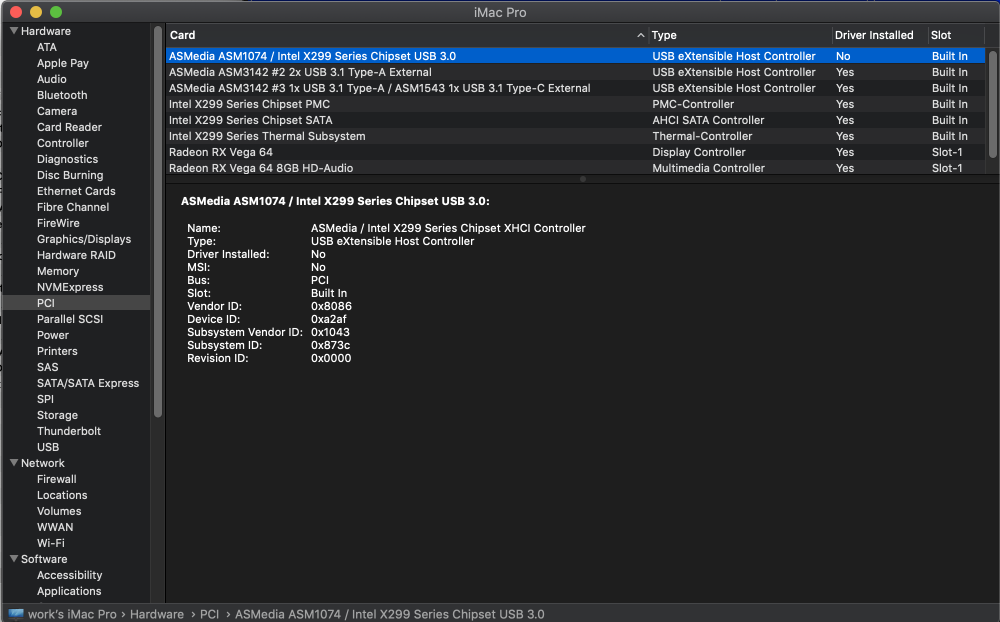Click the Device ID value 0xa2af
The width and height of the screenshot is (1000, 622).
tap(328, 319)
